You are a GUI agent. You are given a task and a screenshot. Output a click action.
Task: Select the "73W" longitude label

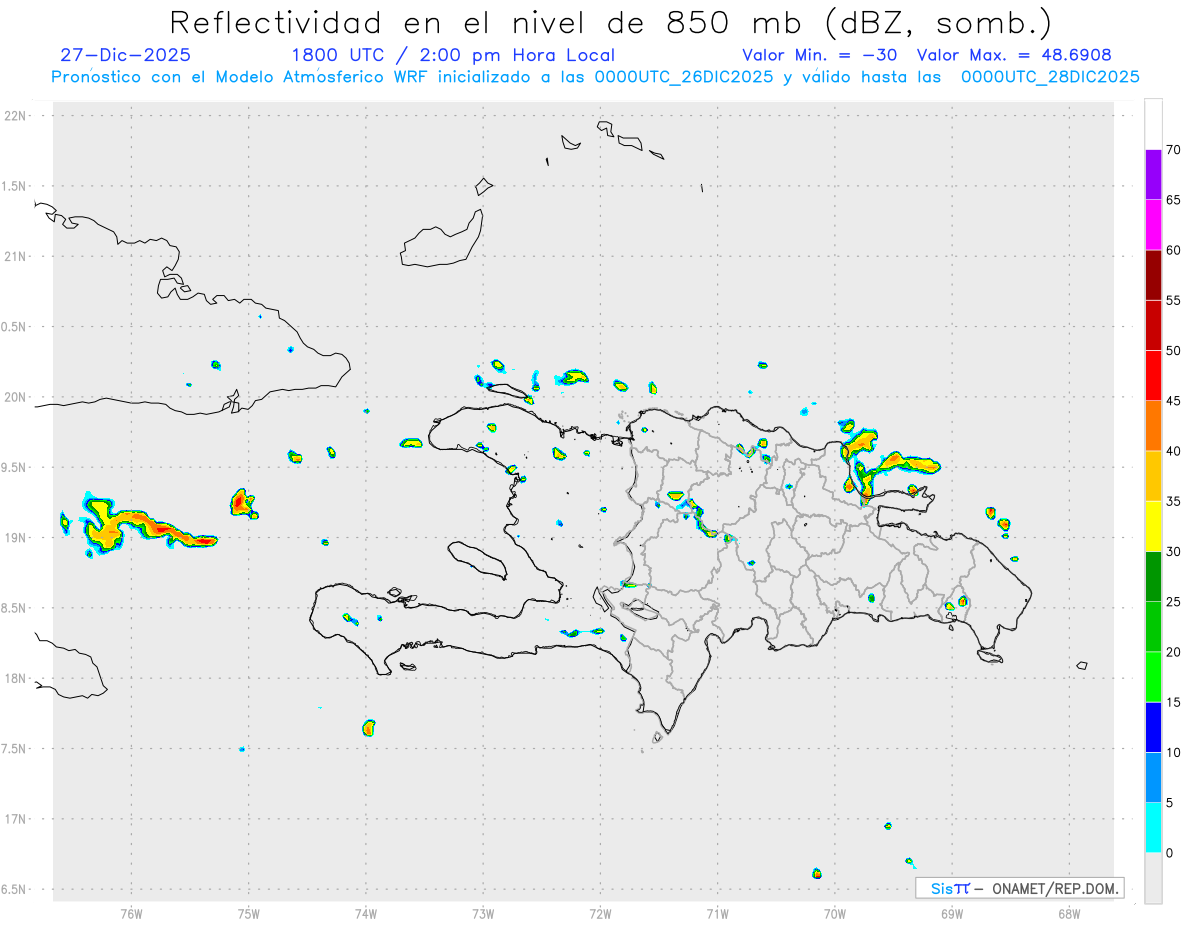483,913
